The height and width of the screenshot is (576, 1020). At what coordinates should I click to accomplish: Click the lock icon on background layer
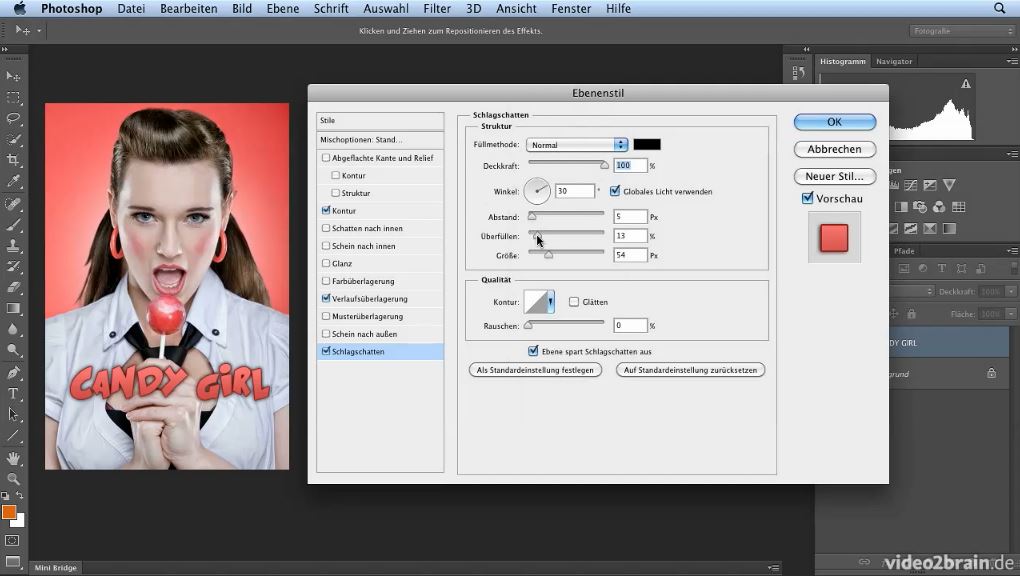coord(991,374)
